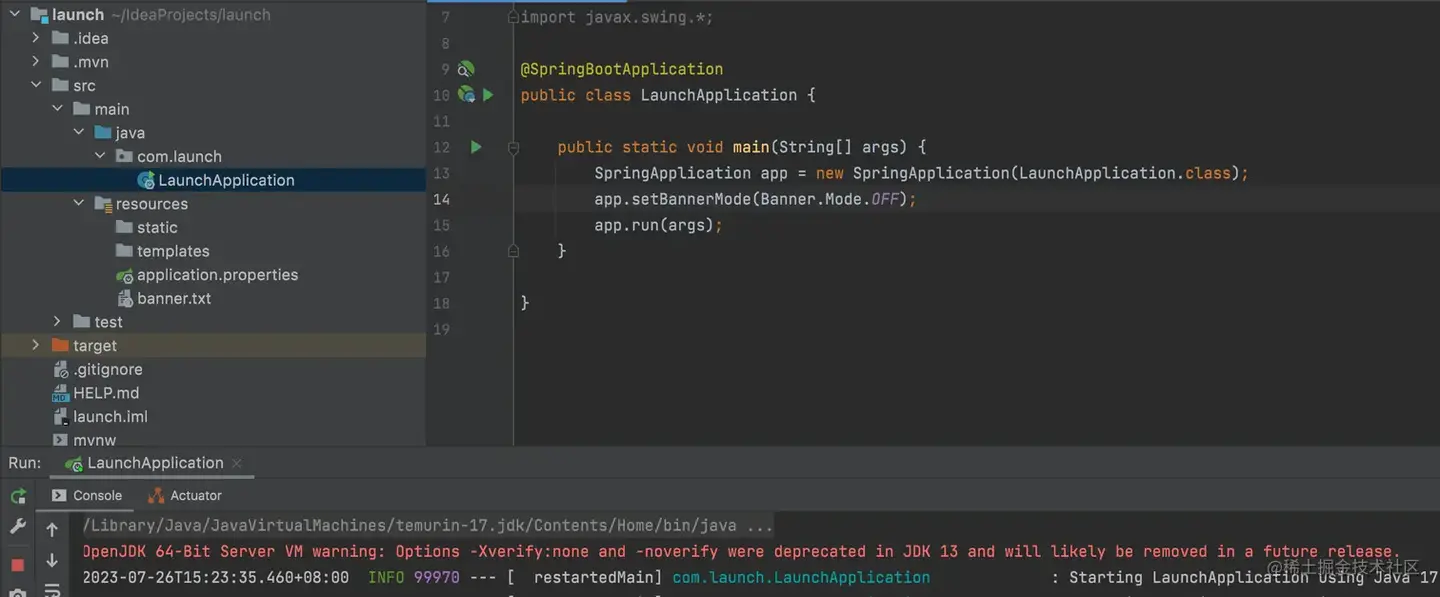The height and width of the screenshot is (597, 1440).
Task: Collapse the import statements fold on line 7
Action: click(x=513, y=16)
